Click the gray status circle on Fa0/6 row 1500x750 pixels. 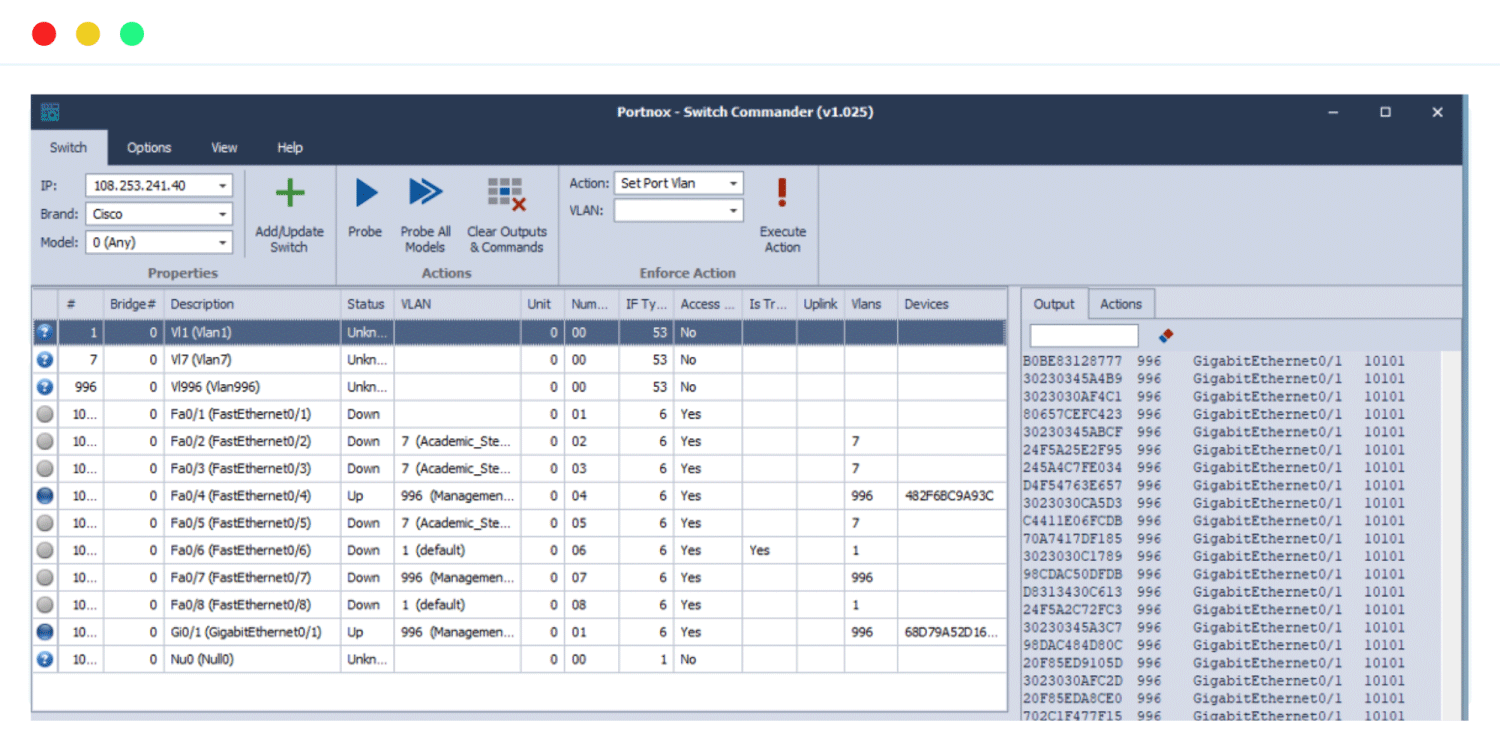coord(43,550)
